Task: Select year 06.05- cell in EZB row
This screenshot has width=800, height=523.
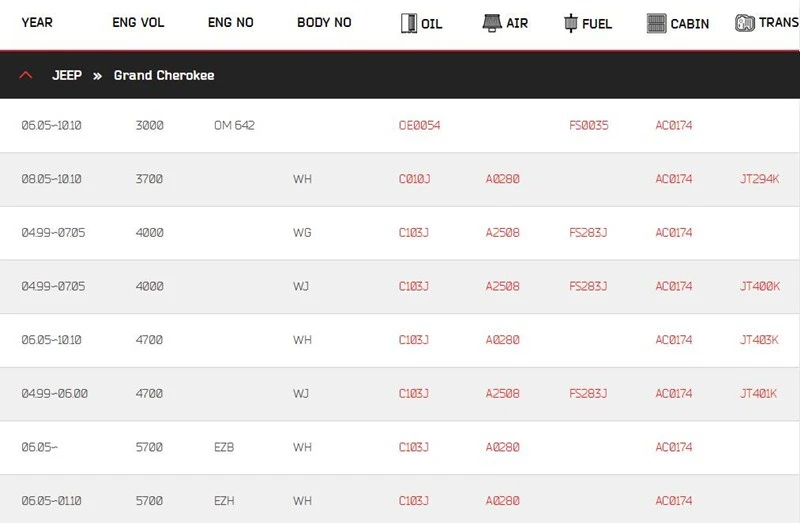Action: point(39,447)
